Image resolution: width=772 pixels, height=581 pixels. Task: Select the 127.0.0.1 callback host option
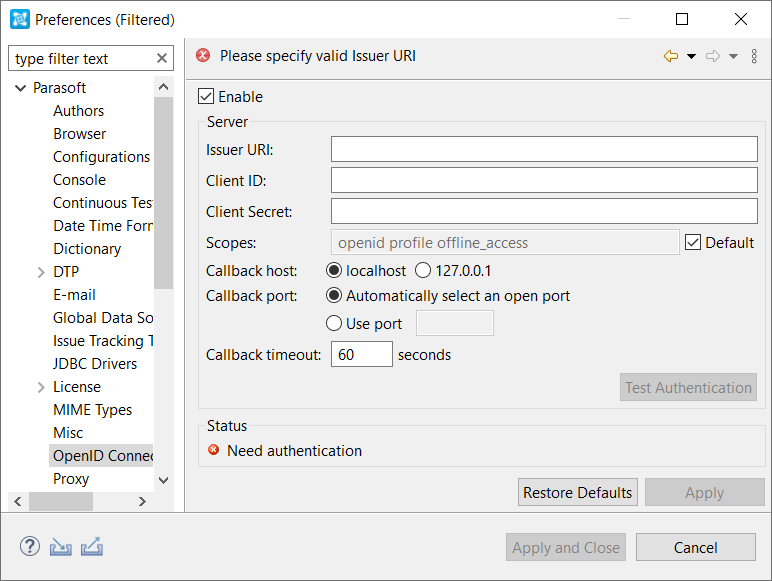423,270
